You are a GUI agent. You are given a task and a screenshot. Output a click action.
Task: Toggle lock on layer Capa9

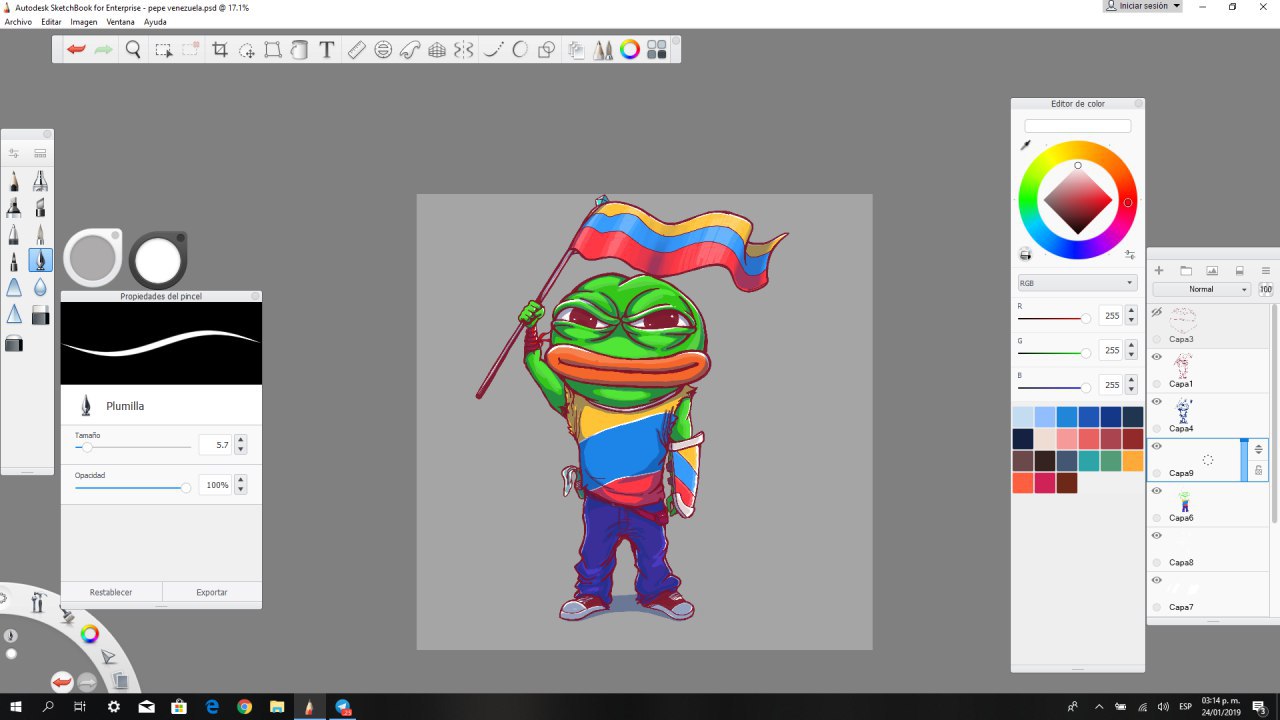click(1259, 470)
